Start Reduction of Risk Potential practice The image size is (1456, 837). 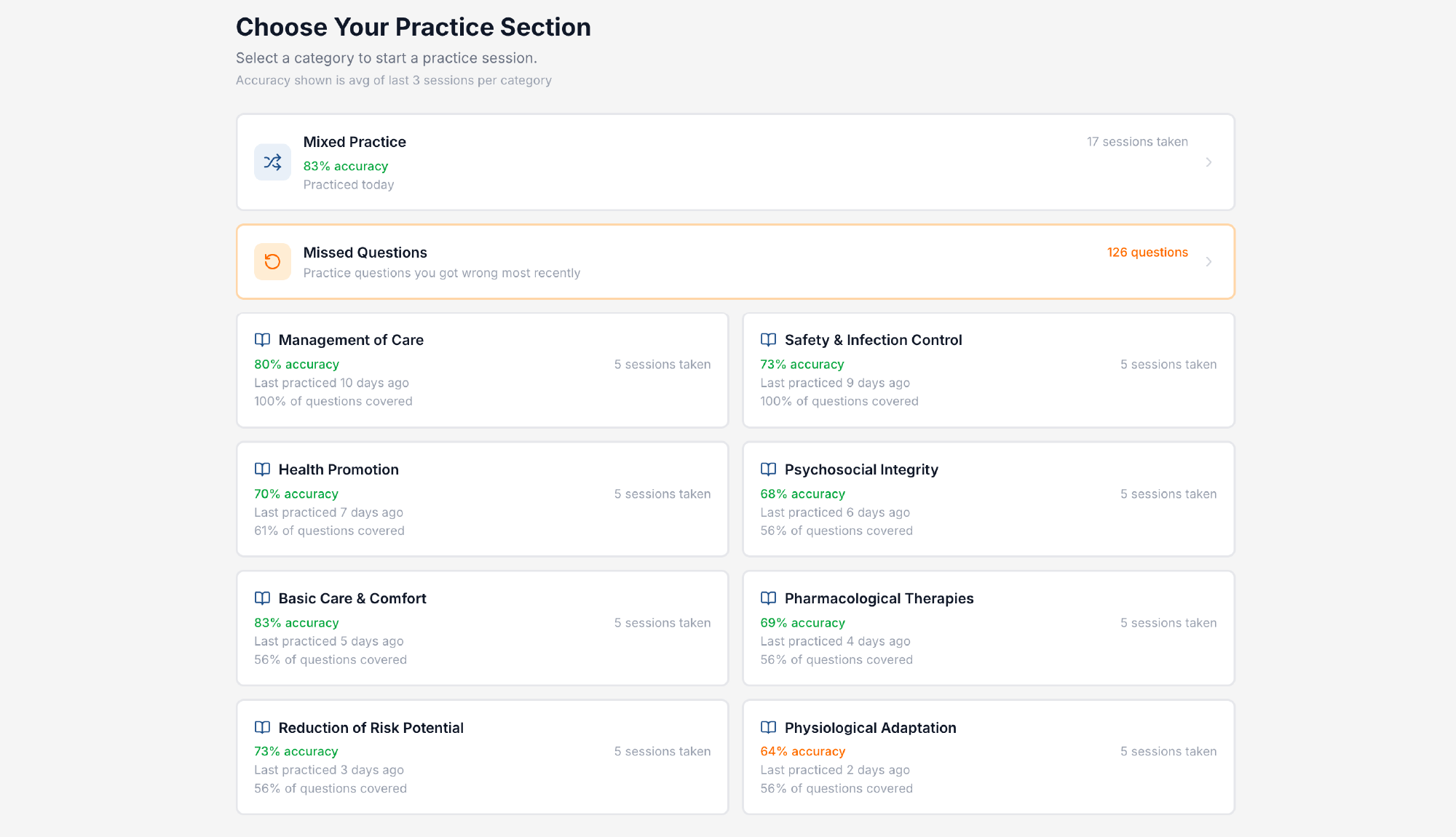(482, 757)
